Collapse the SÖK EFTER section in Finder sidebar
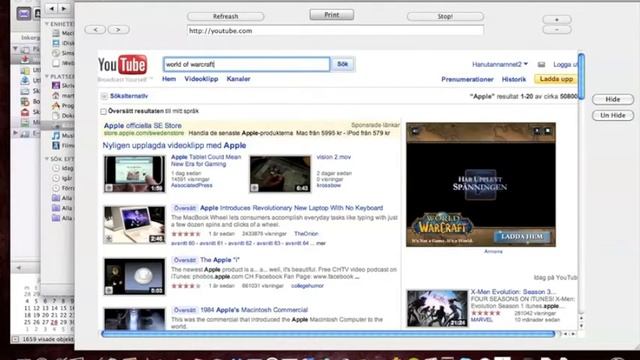The image size is (640, 360). click(47, 159)
